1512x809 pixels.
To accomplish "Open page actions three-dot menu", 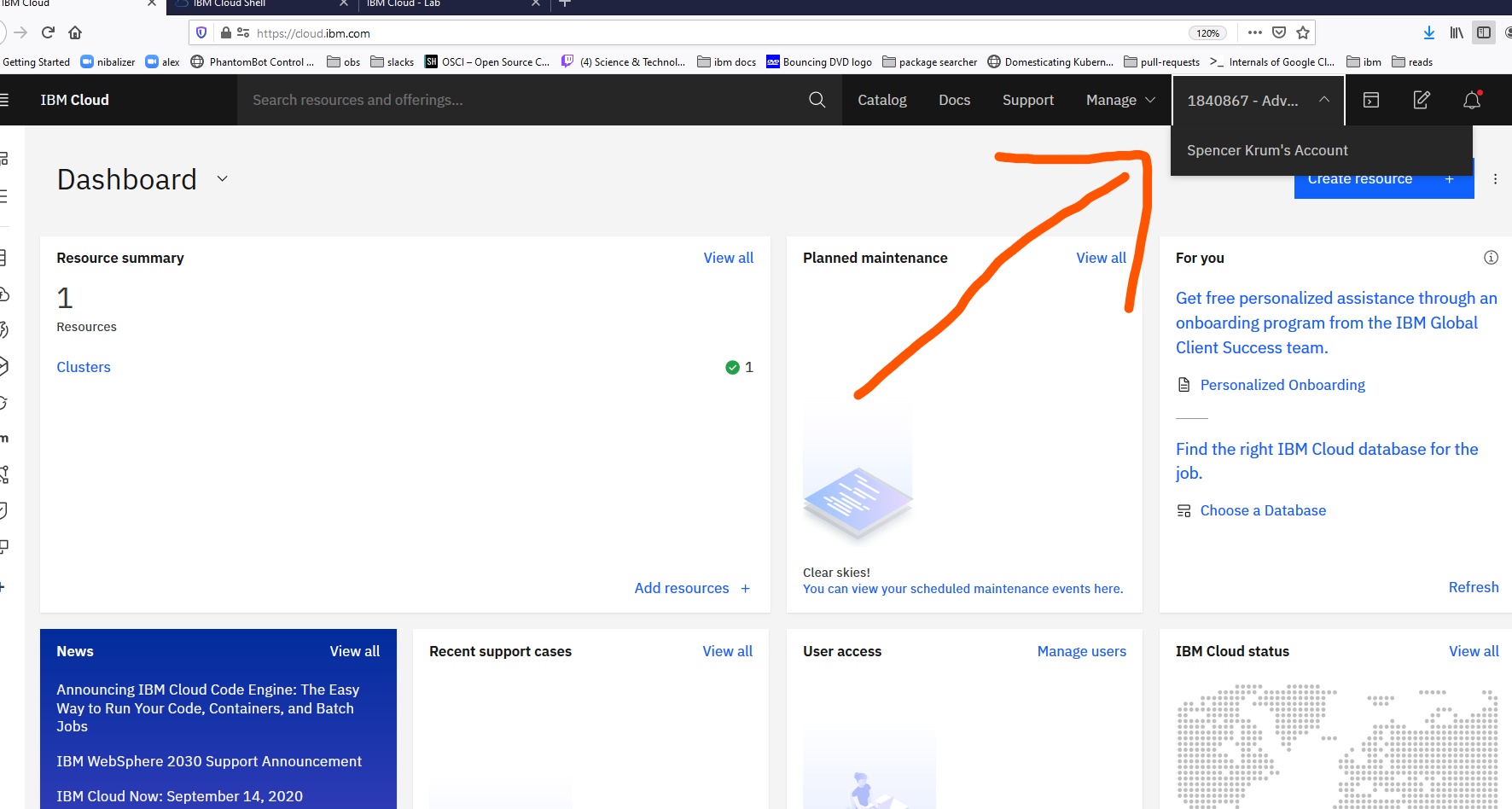I will (1254, 32).
